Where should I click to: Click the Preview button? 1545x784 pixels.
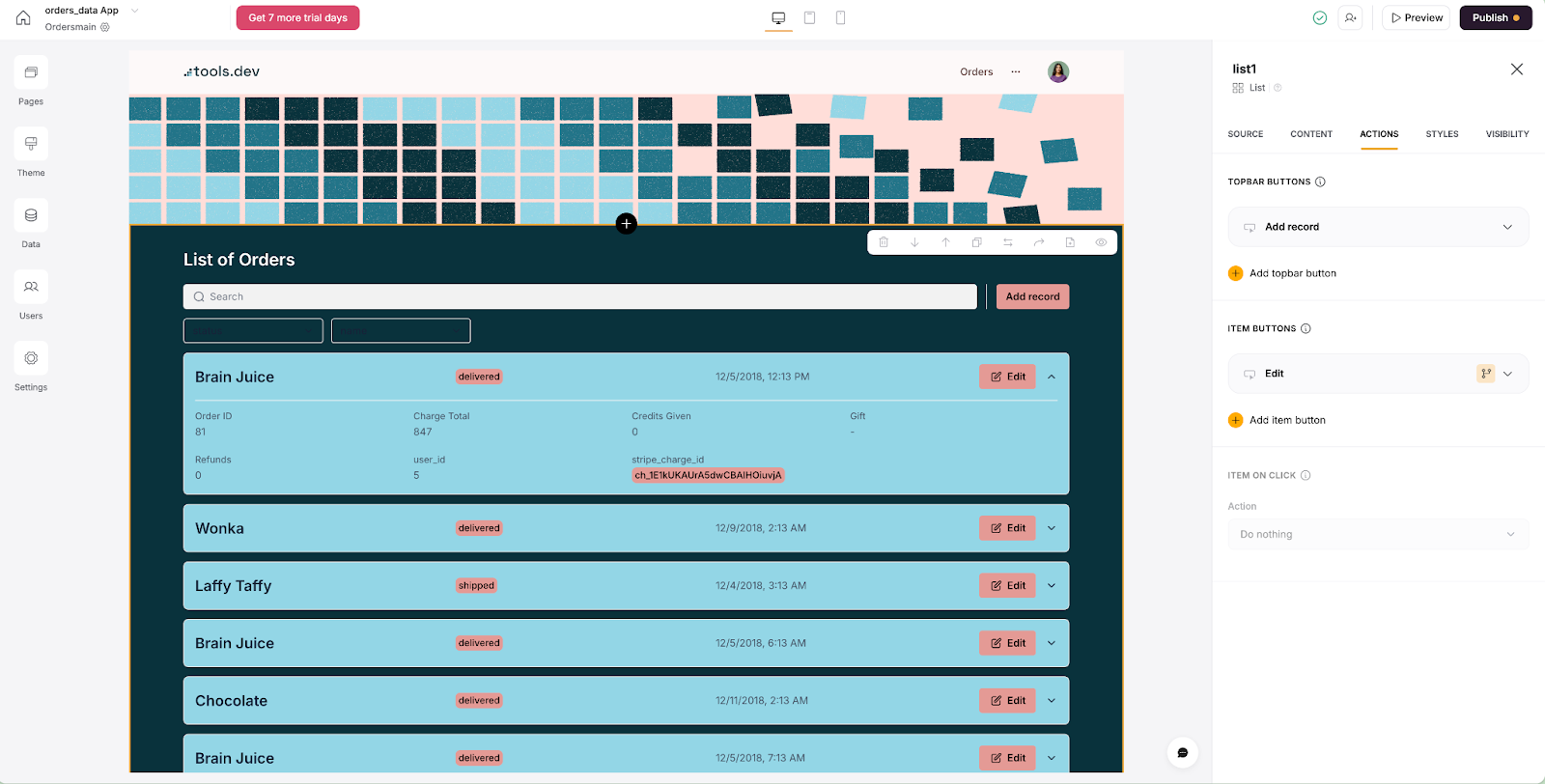(x=1416, y=17)
